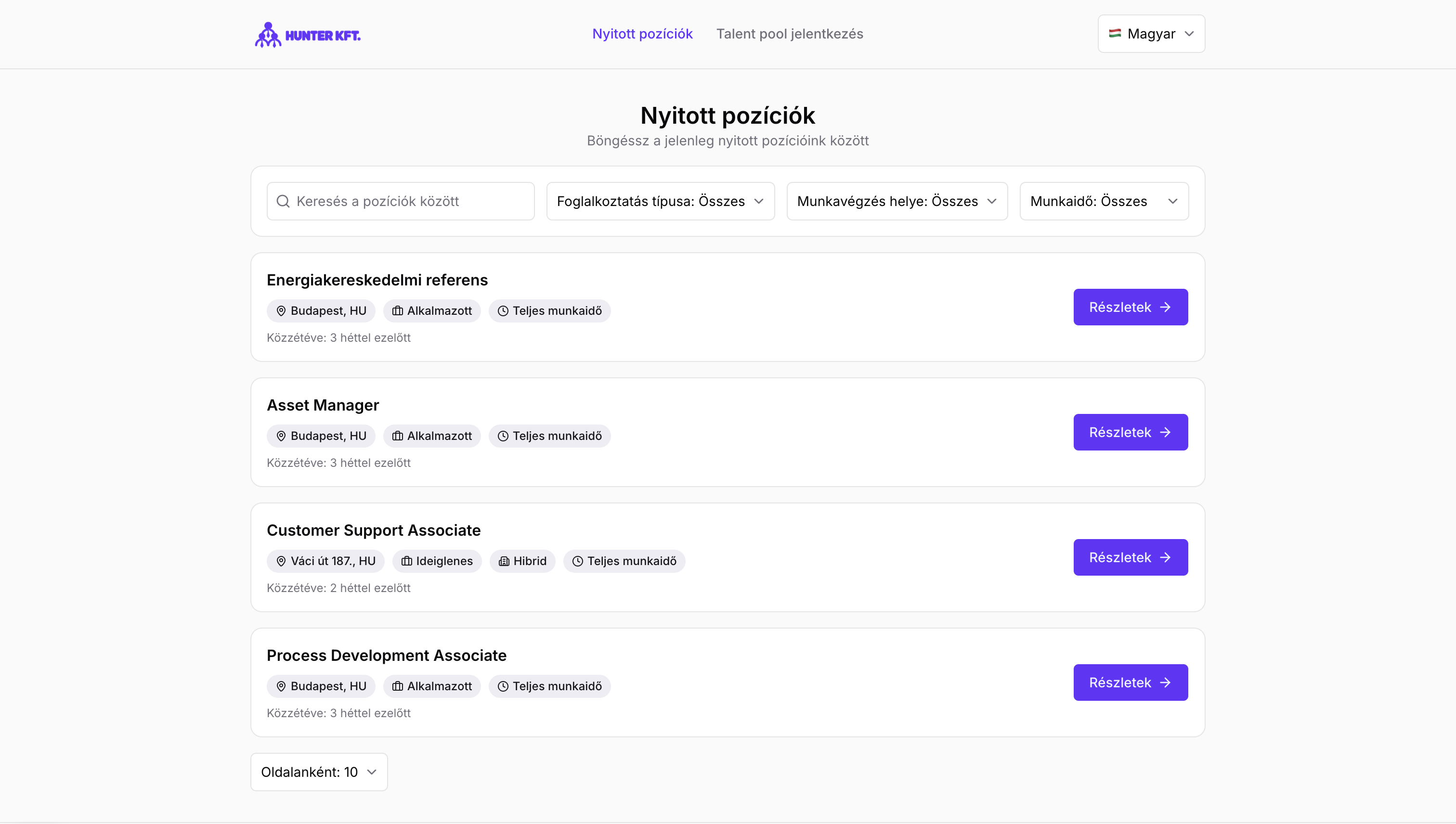The image size is (1456, 824).
Task: Focus the Keresés a pozíciók között field
Action: coord(400,201)
